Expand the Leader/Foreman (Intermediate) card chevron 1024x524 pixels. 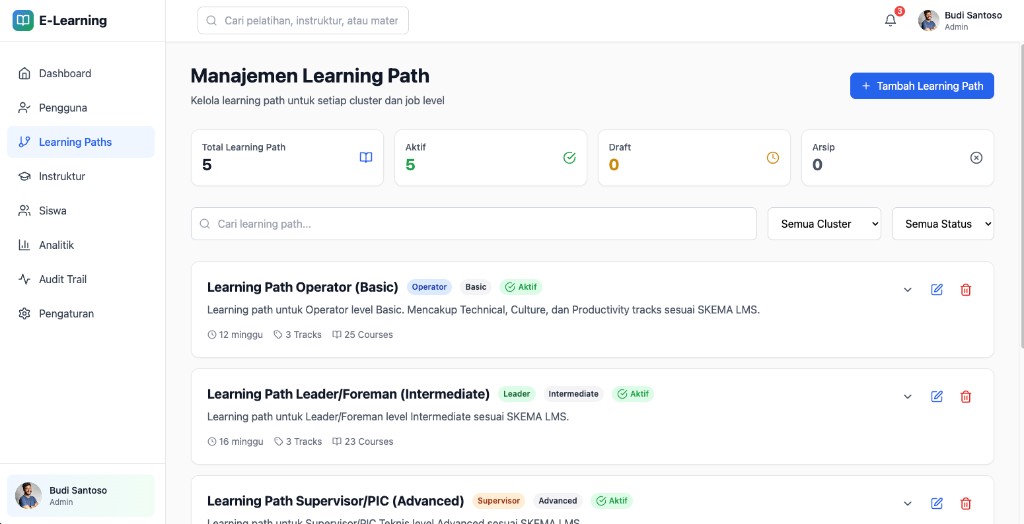pyautogui.click(x=907, y=397)
